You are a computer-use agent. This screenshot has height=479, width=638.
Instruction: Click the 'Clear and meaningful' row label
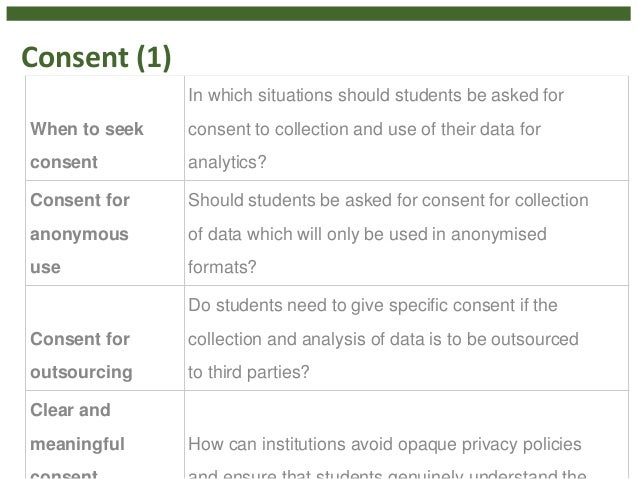77,427
